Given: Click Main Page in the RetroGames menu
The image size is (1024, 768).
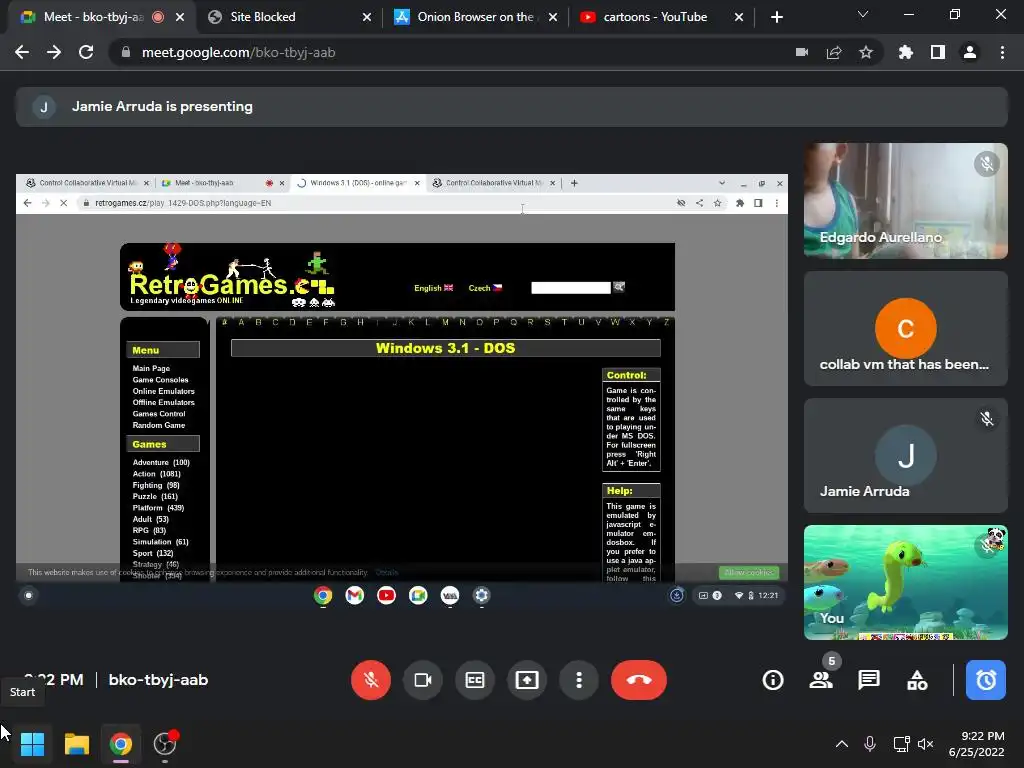Looking at the screenshot, I should tap(151, 368).
